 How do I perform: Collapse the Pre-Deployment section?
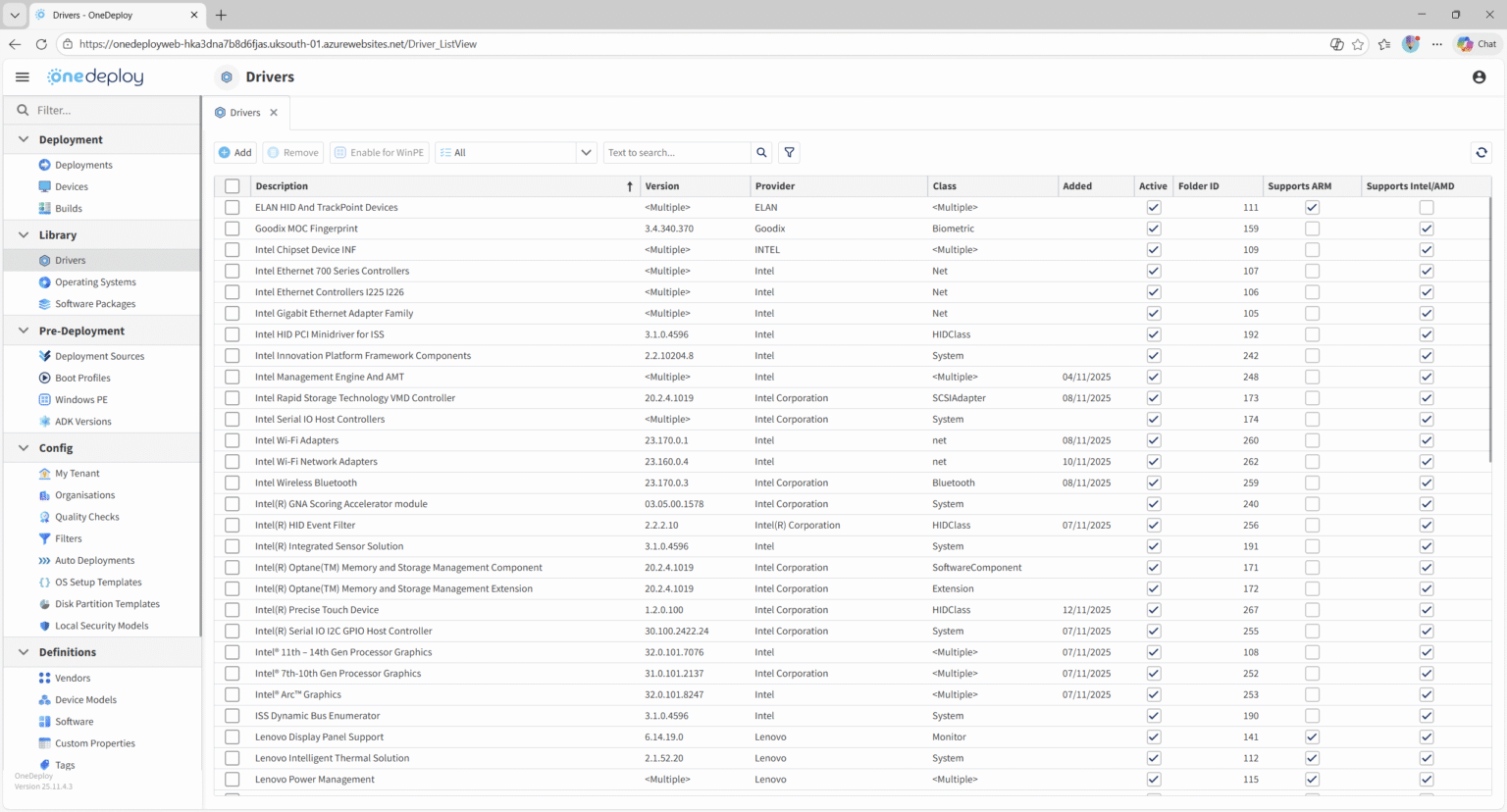pyautogui.click(x=24, y=330)
